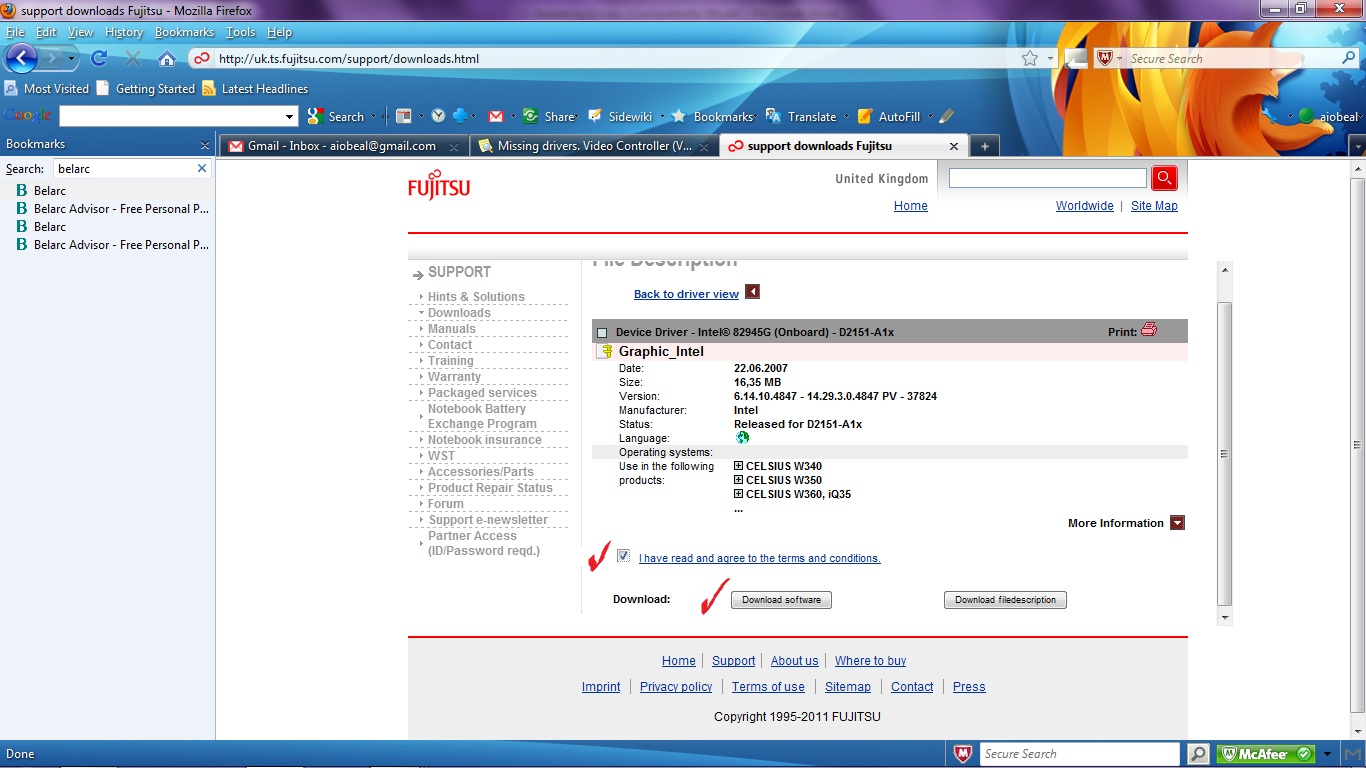1366x768 pixels.
Task: Open Worldwide link in header
Action: pos(1084,206)
